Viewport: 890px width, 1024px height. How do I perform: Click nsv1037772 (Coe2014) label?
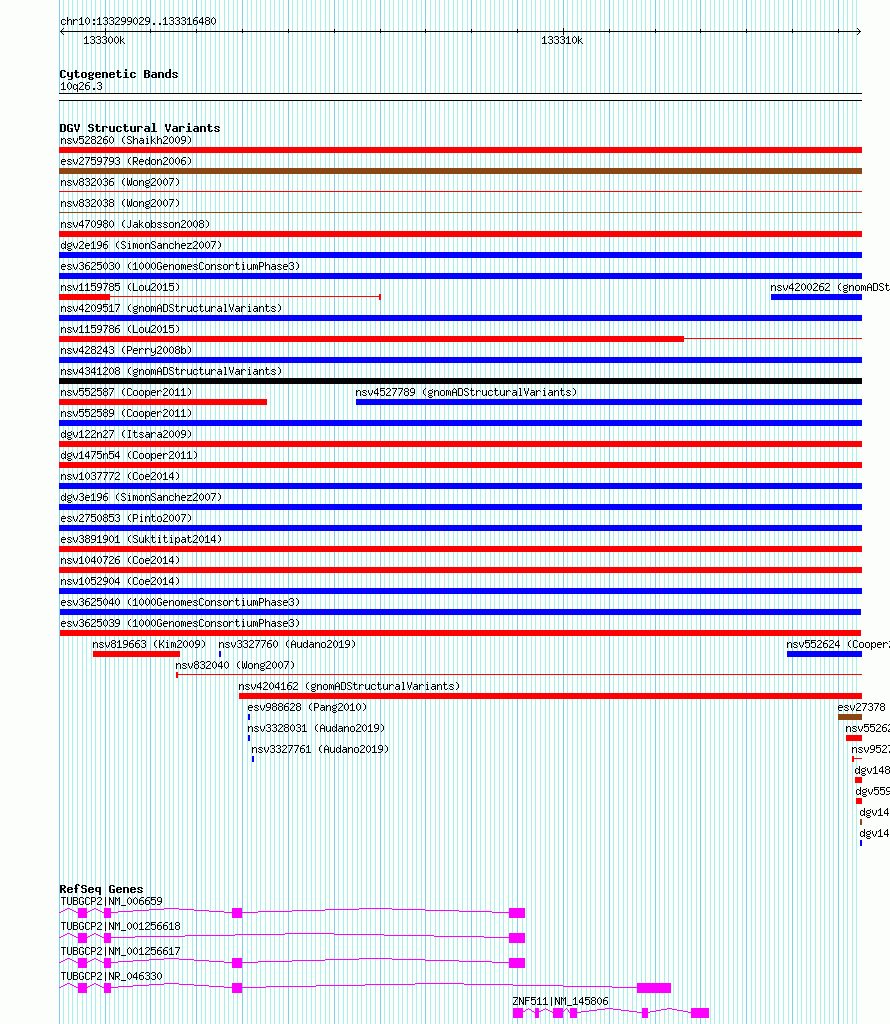pos(119,476)
